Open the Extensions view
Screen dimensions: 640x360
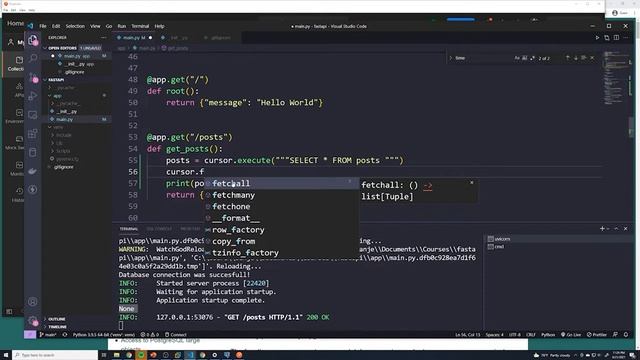pos(33,133)
